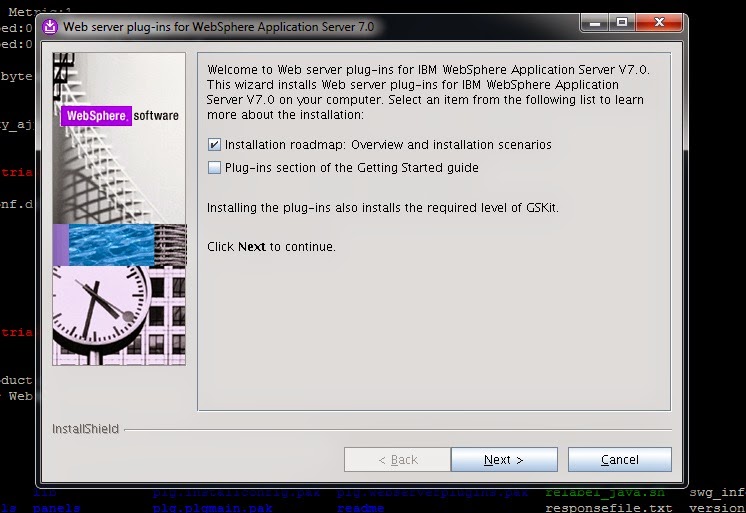
Task: Close the installer window with X
Action: tap(659, 22)
